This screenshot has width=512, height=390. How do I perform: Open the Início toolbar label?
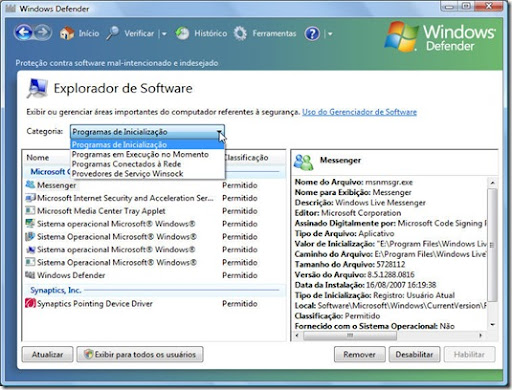click(89, 33)
